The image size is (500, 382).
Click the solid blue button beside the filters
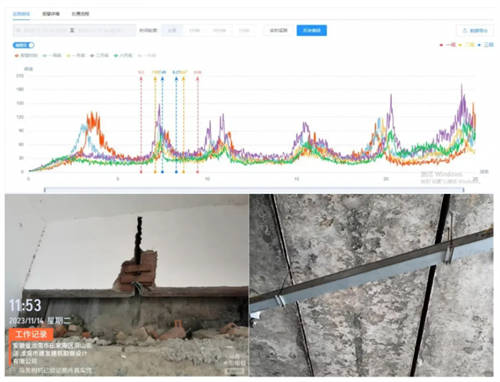pos(312,30)
